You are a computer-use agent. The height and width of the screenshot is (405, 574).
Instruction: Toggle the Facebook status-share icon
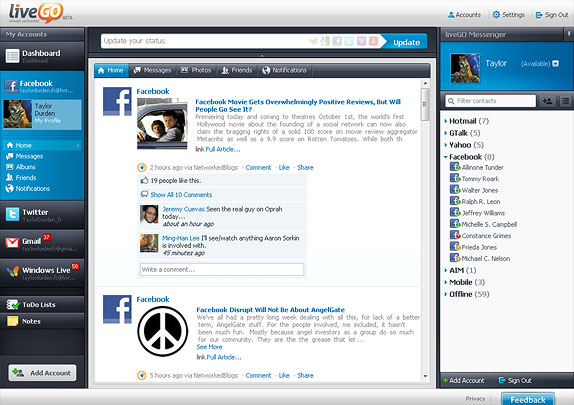[x=337, y=41]
